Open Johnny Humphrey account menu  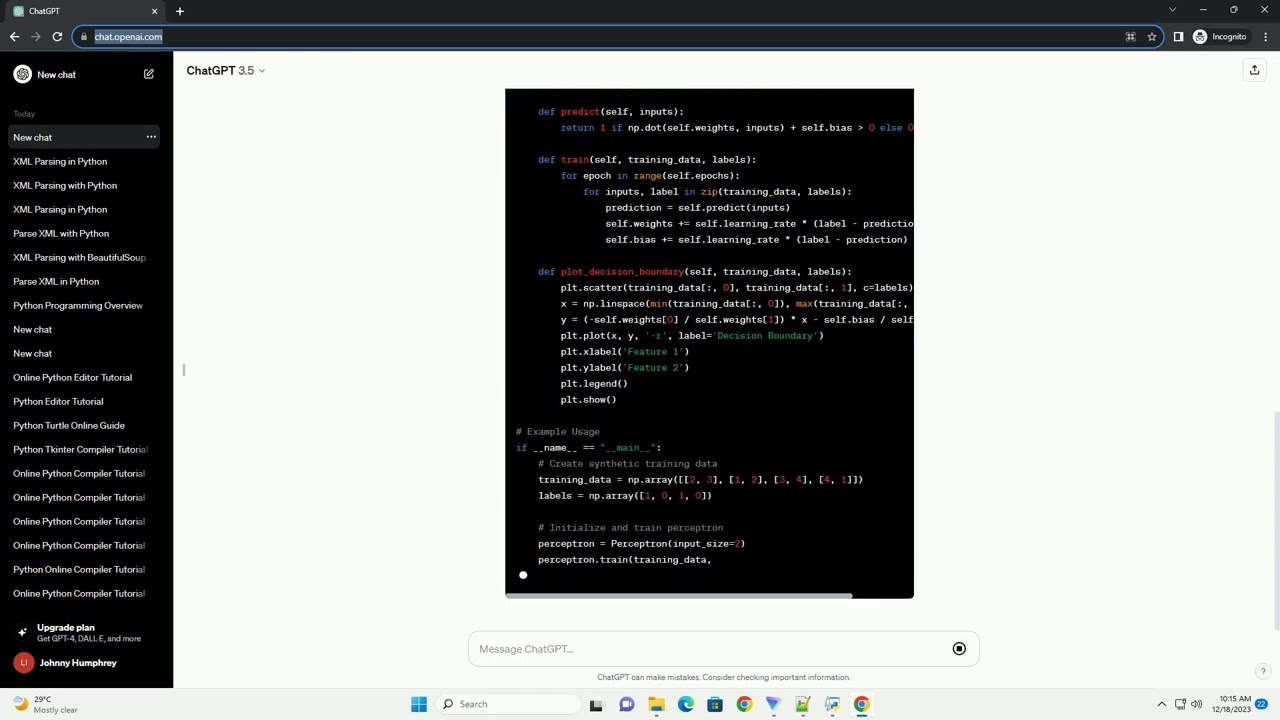(x=86, y=663)
